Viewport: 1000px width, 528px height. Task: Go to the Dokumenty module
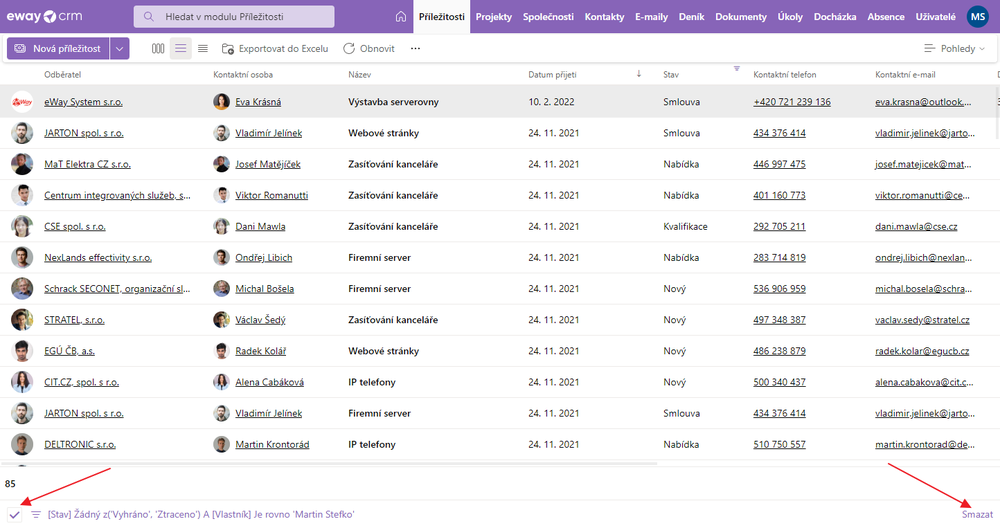click(740, 17)
